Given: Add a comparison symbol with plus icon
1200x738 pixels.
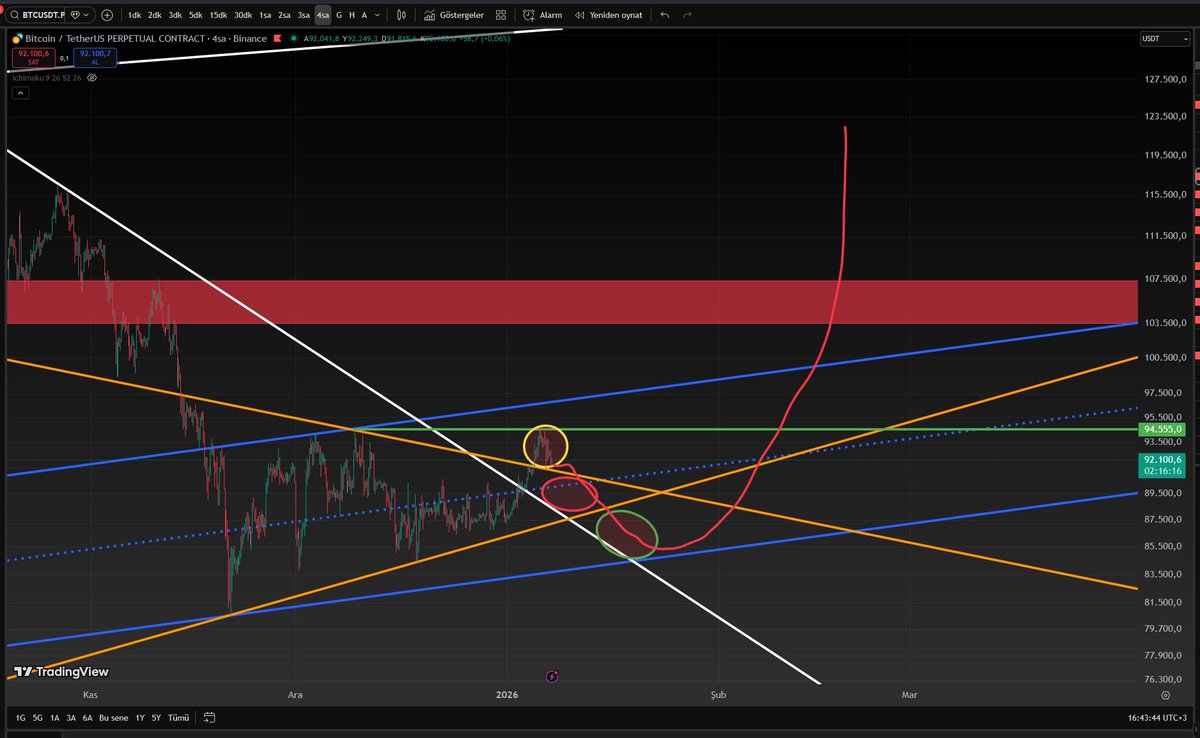Looking at the screenshot, I should tap(106, 15).
